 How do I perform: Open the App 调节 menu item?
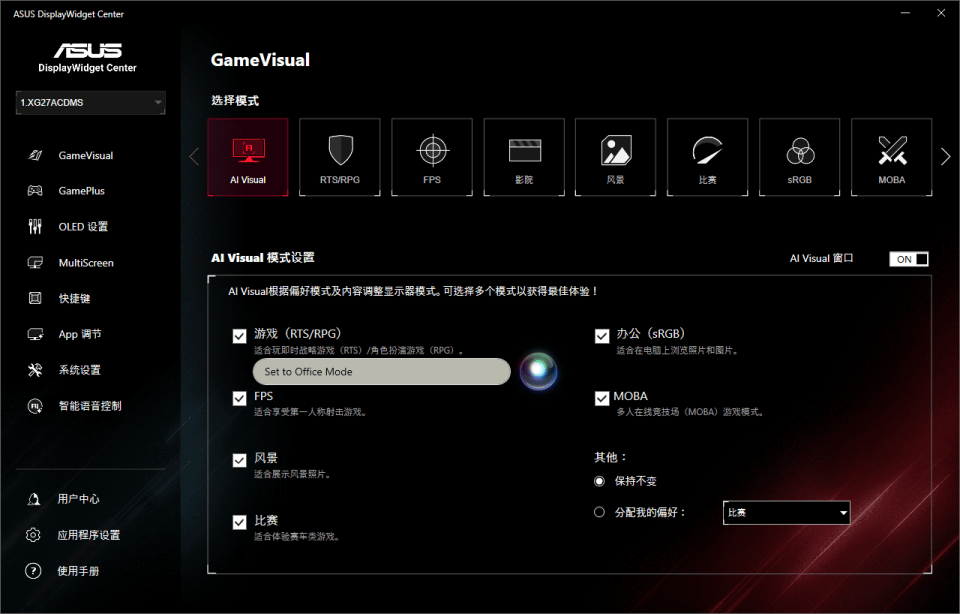[x=80, y=334]
